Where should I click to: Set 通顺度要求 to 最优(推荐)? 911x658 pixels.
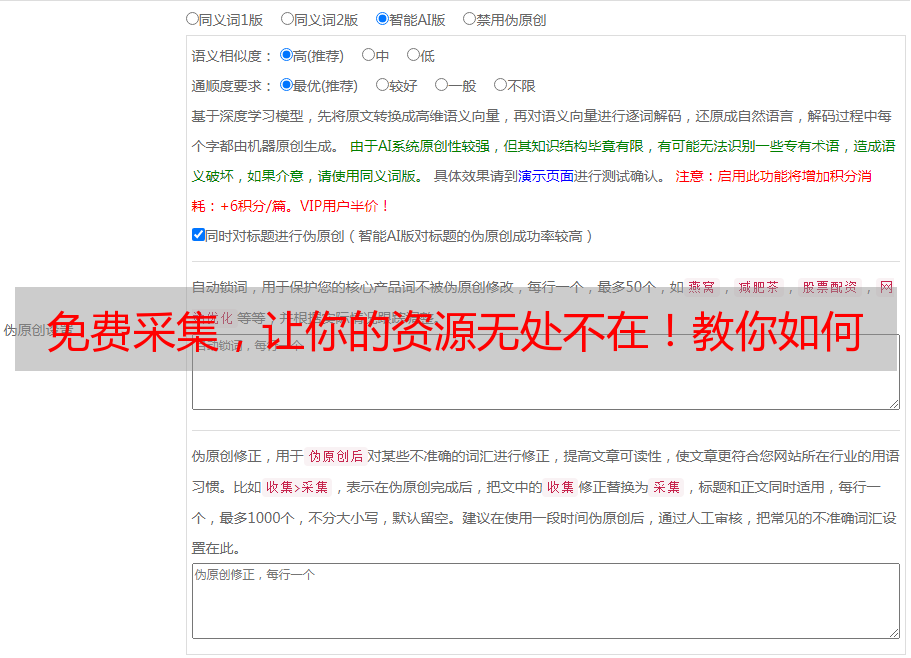pyautogui.click(x=286, y=85)
